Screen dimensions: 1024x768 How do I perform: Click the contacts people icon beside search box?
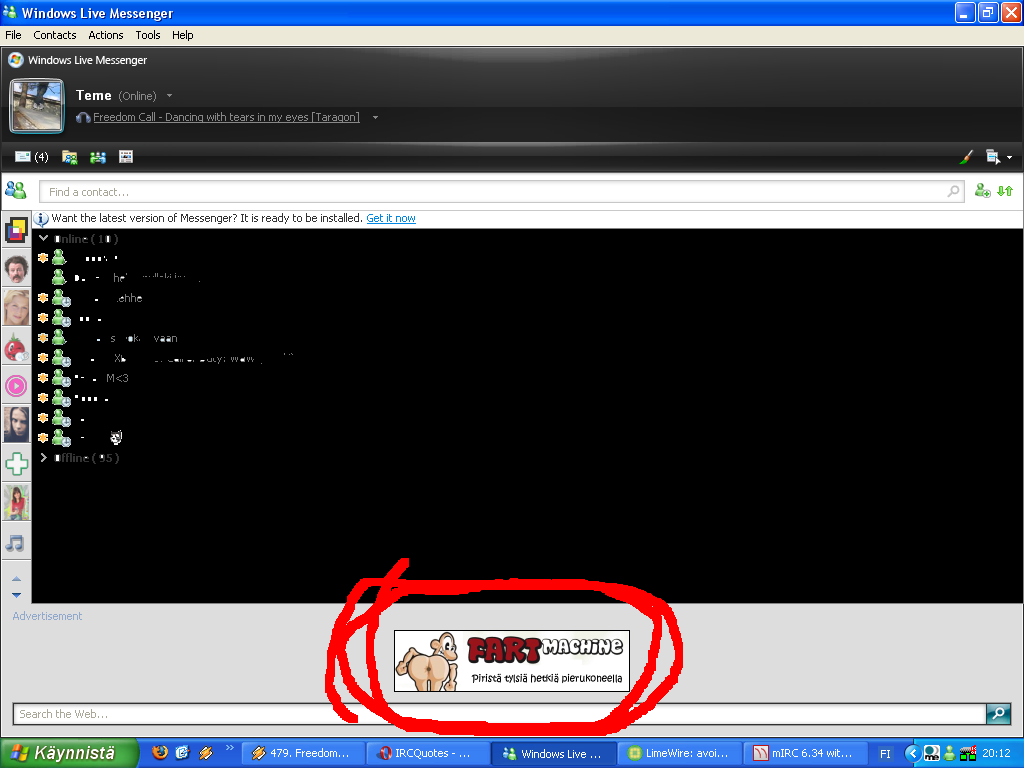point(16,190)
